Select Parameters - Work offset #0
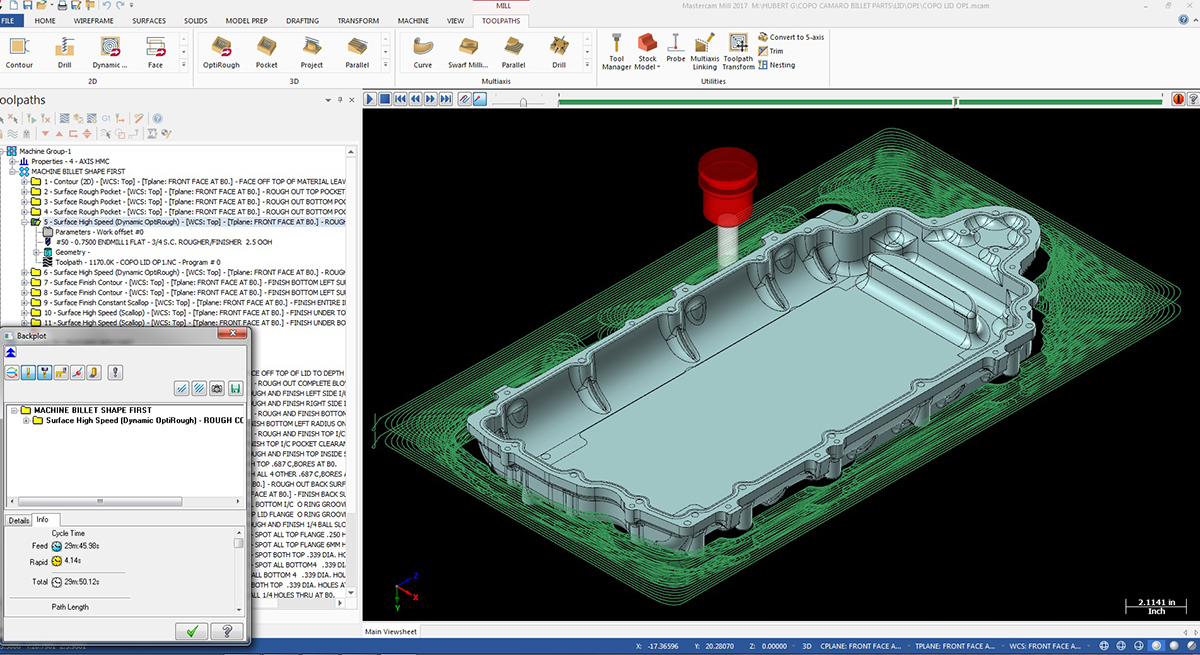This screenshot has height=655, width=1200. coord(92,232)
